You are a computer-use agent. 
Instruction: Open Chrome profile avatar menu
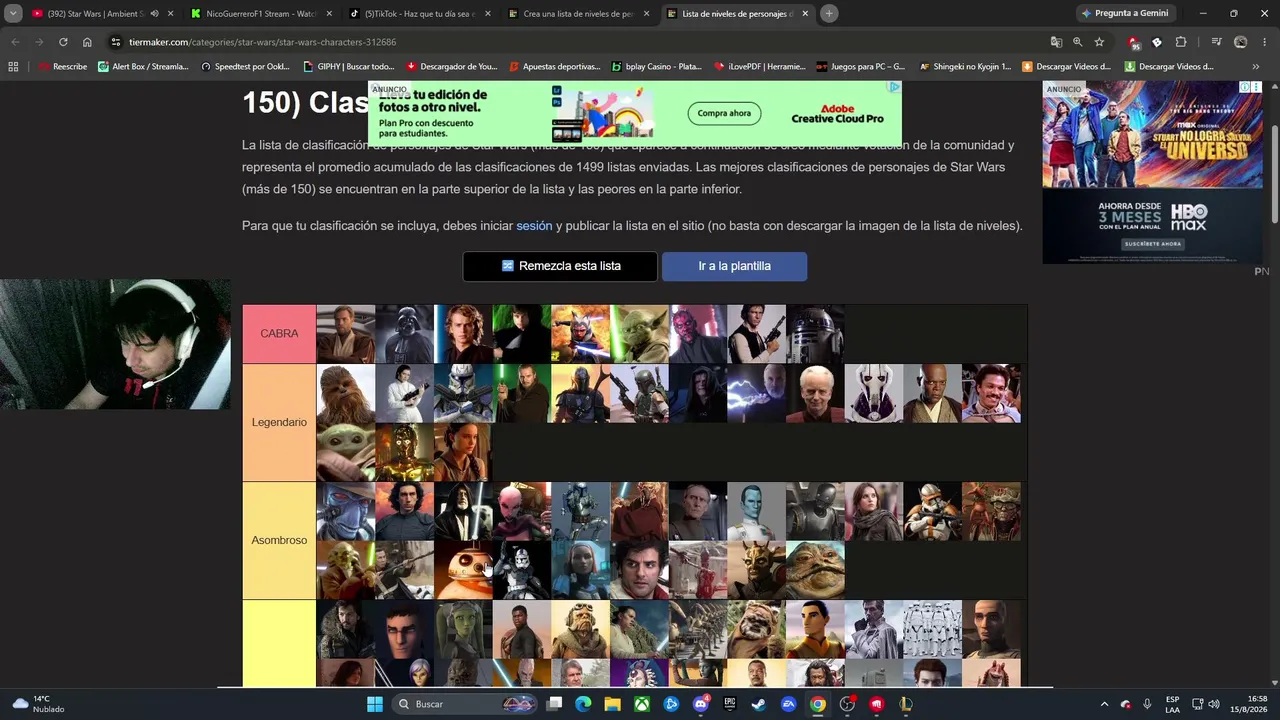[x=1241, y=42]
